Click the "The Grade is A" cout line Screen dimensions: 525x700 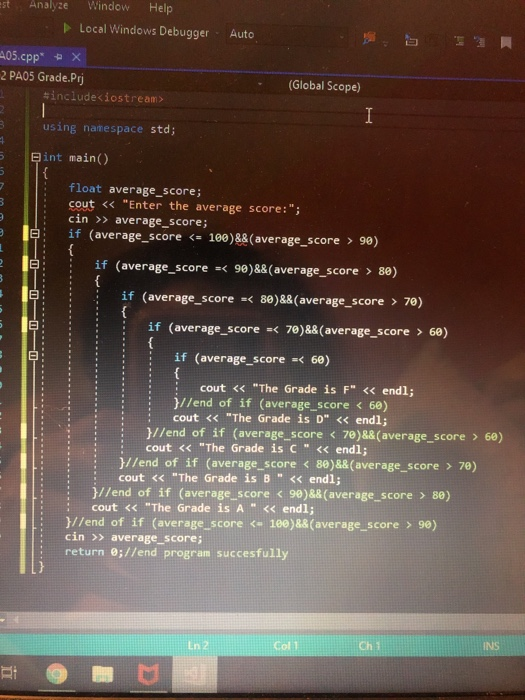pyautogui.click(x=203, y=508)
